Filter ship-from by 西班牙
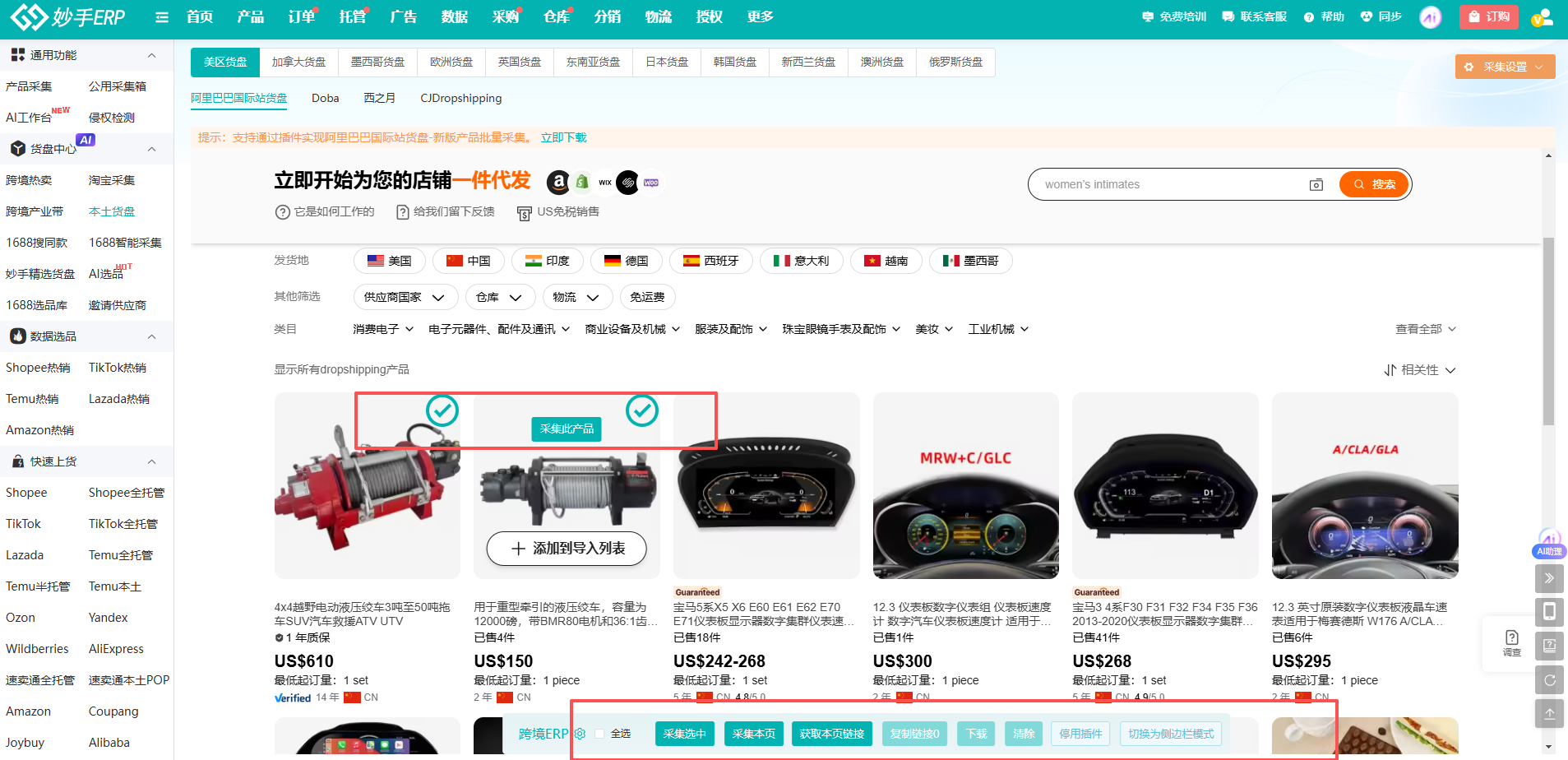1568x760 pixels. tap(711, 261)
